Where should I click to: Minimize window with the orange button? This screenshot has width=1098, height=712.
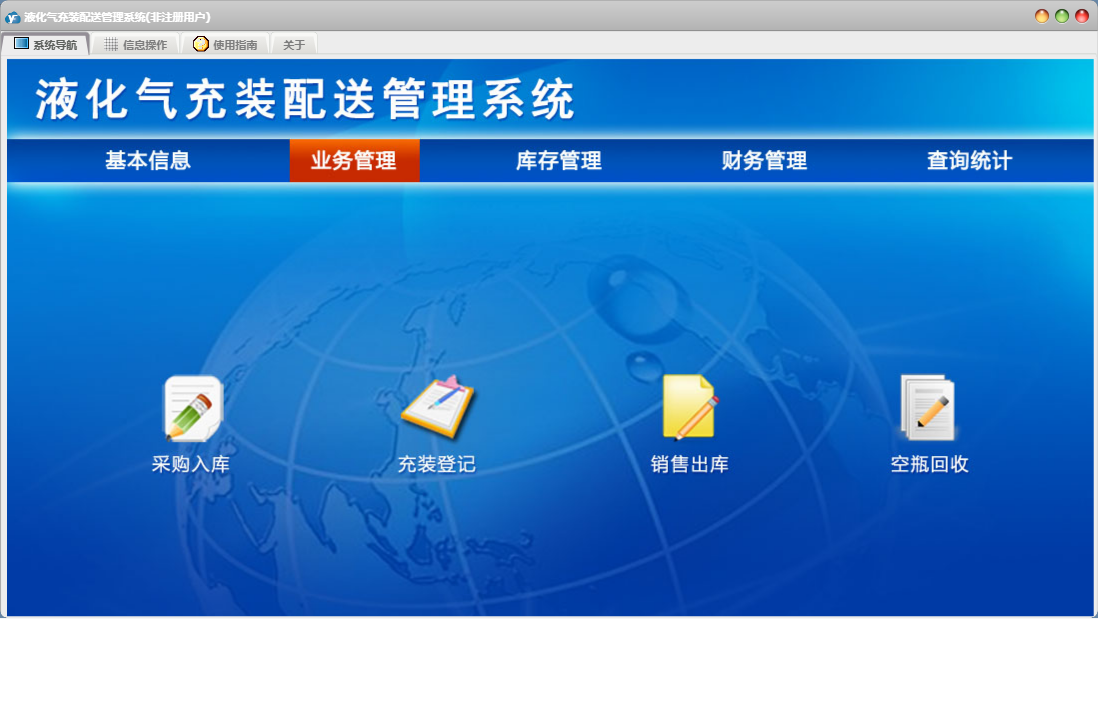click(1042, 16)
